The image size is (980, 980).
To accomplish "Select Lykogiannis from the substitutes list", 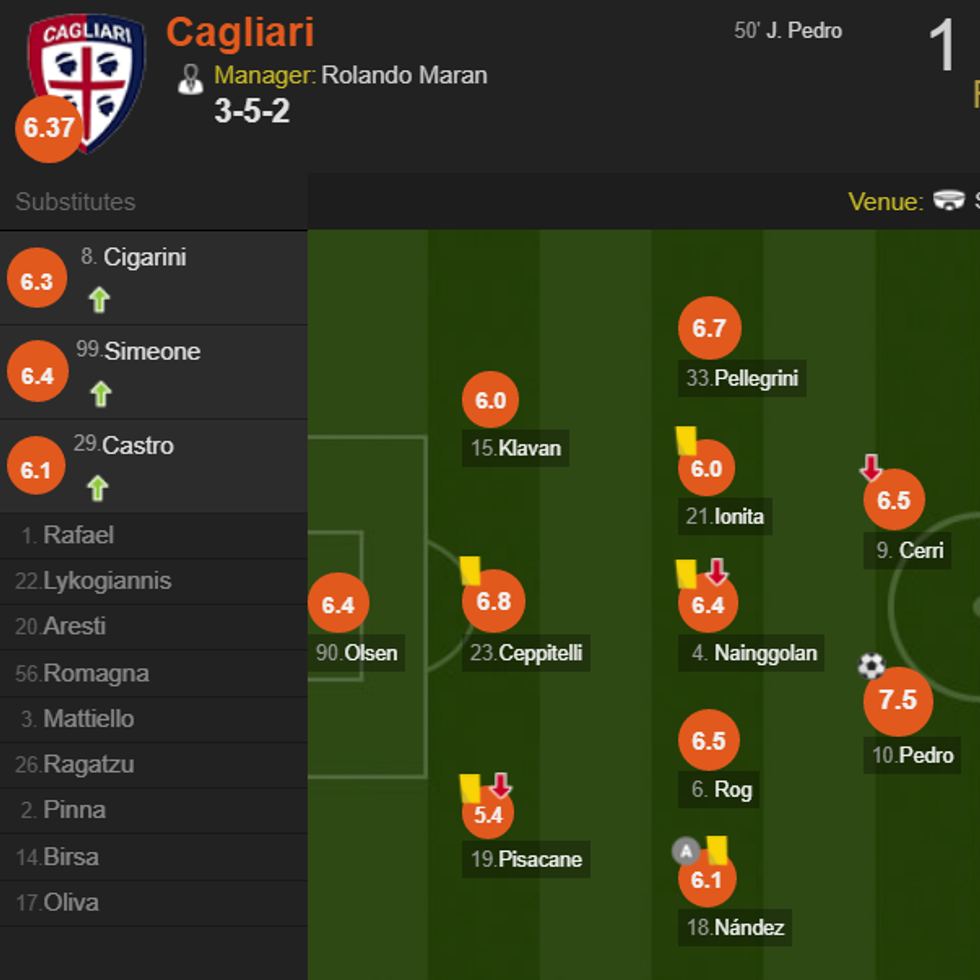I will (x=107, y=581).
